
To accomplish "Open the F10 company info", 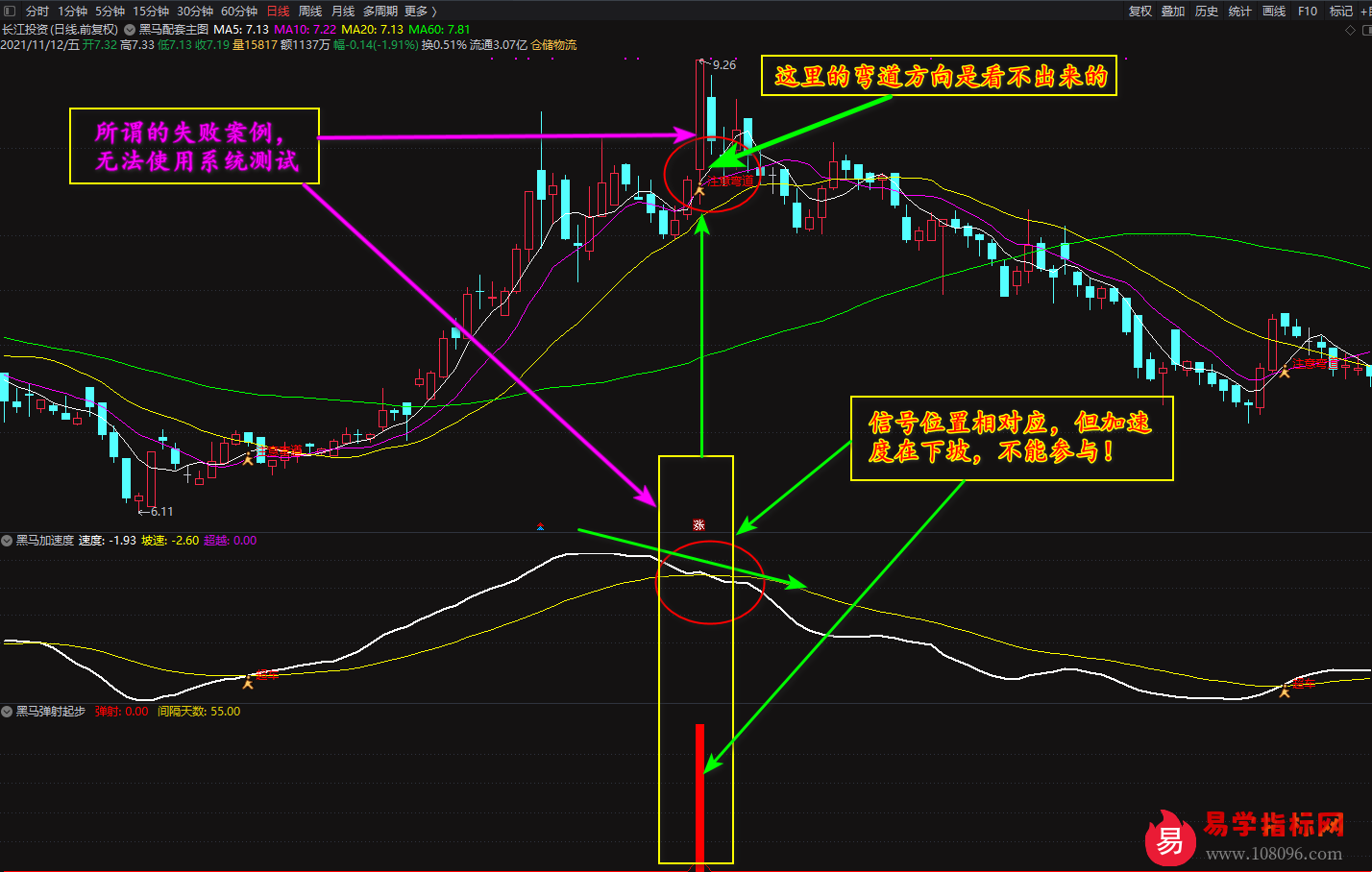I will click(1307, 12).
